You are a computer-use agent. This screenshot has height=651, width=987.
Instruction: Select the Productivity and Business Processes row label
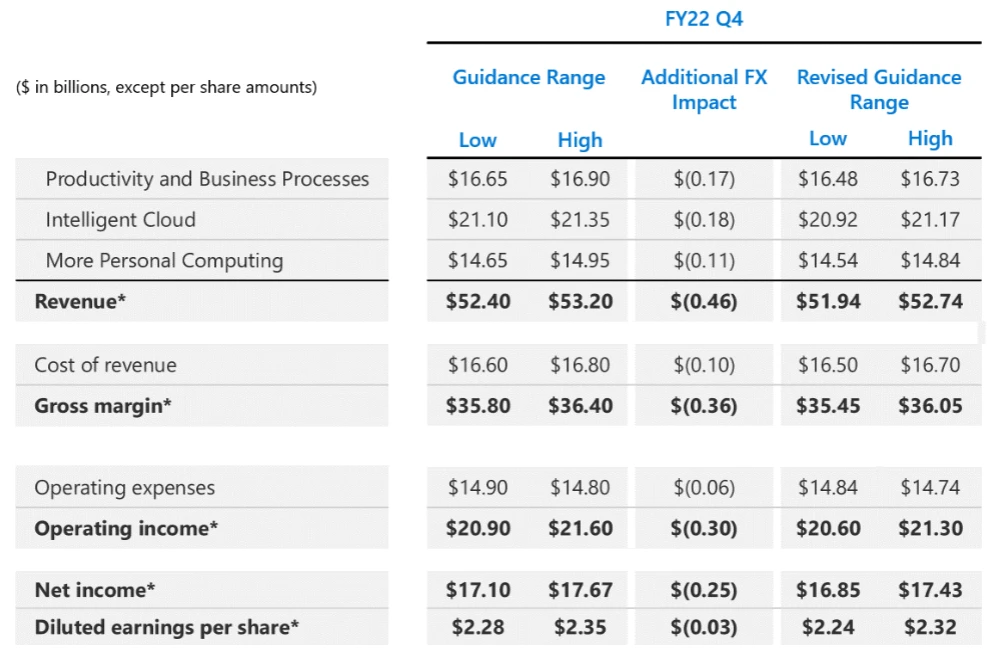coord(207,179)
